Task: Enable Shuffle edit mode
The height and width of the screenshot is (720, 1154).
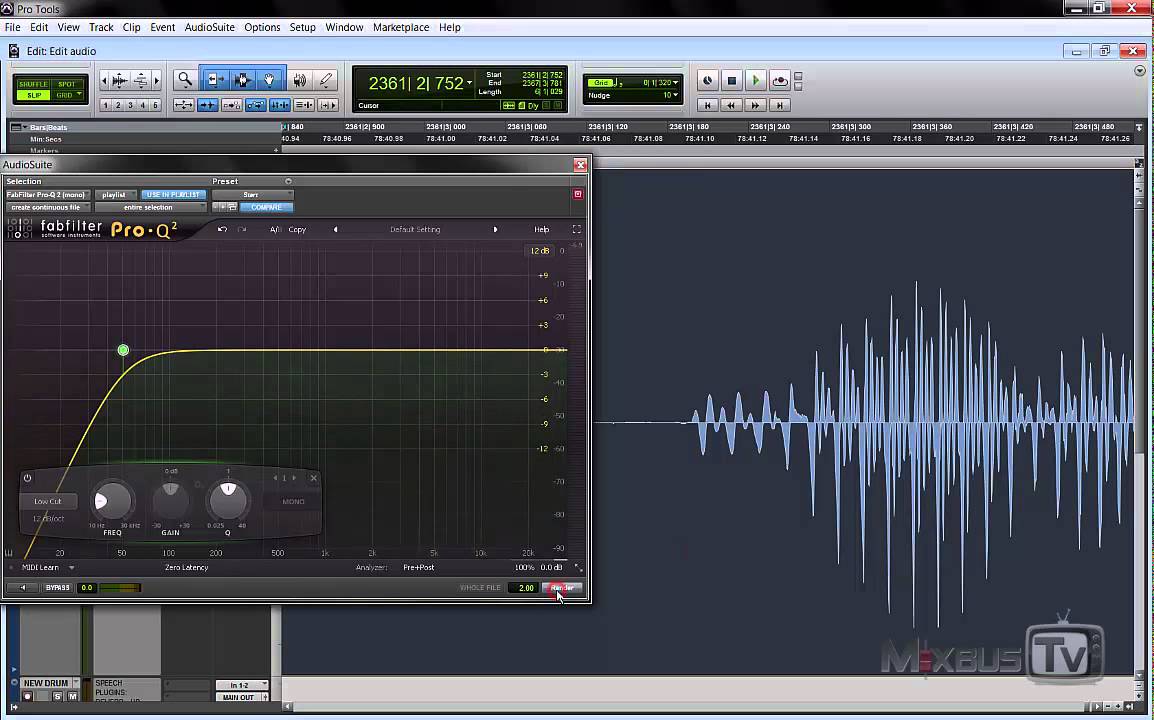Action: coord(33,84)
